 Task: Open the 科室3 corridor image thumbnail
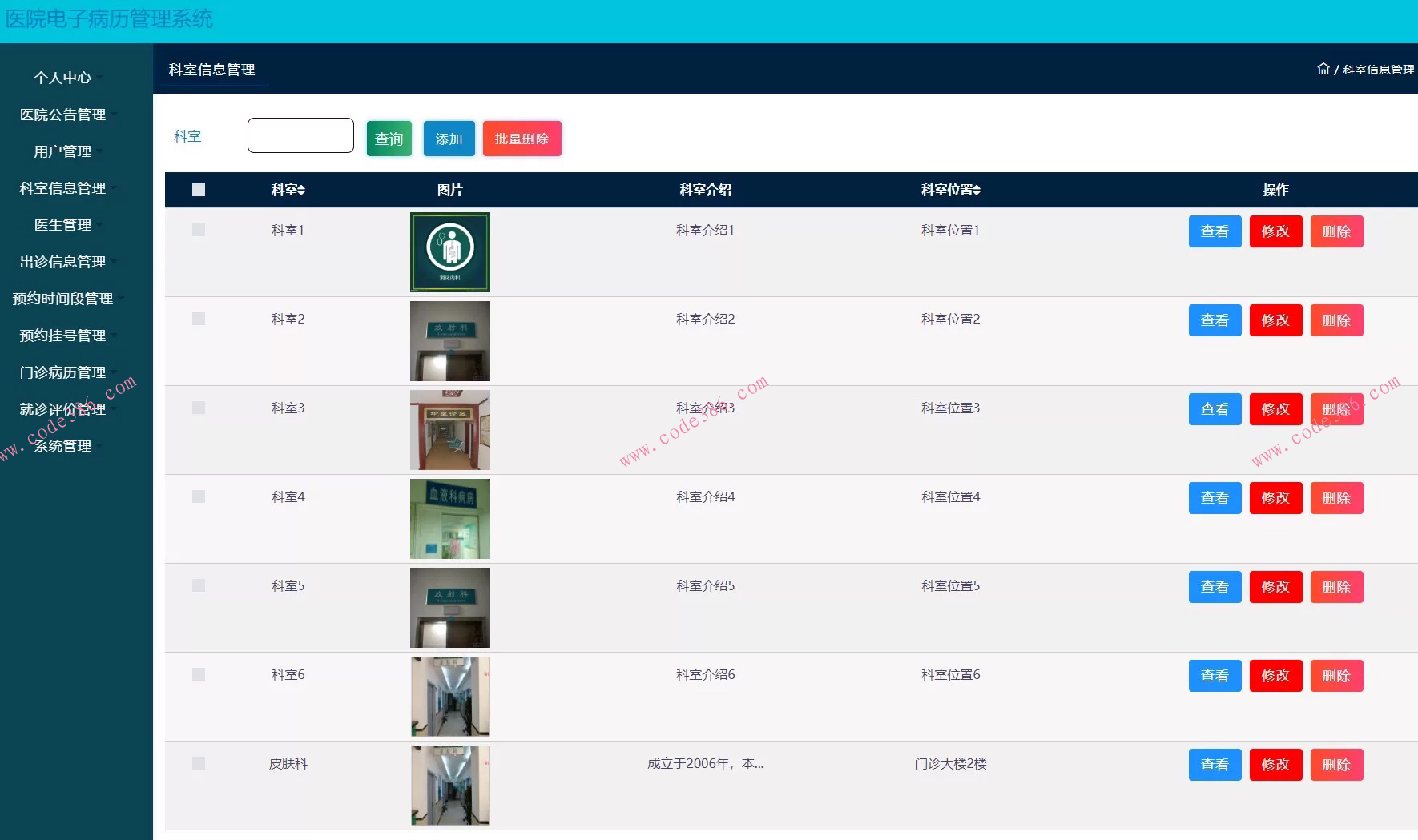449,430
